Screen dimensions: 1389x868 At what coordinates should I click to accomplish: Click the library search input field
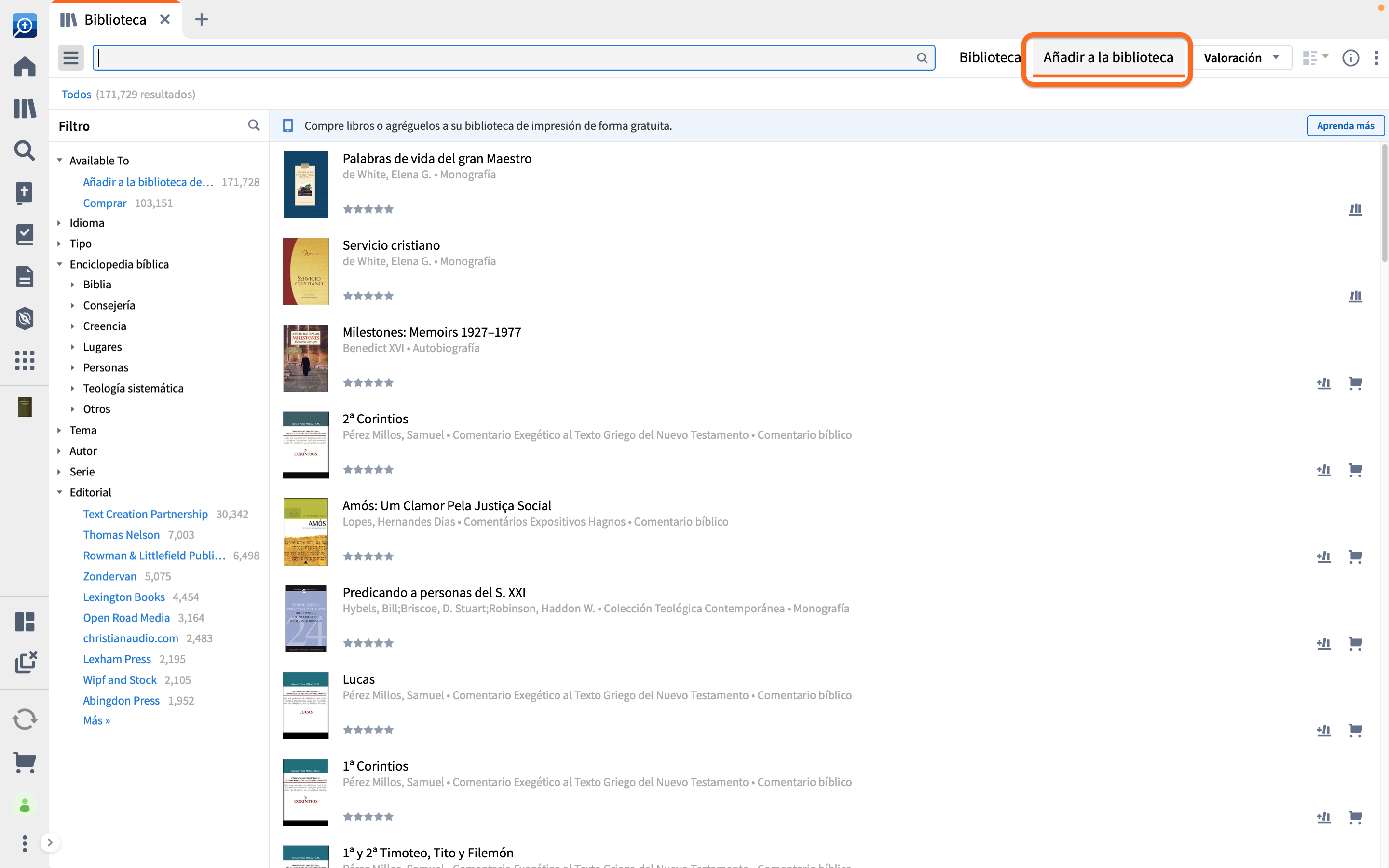pyautogui.click(x=514, y=58)
